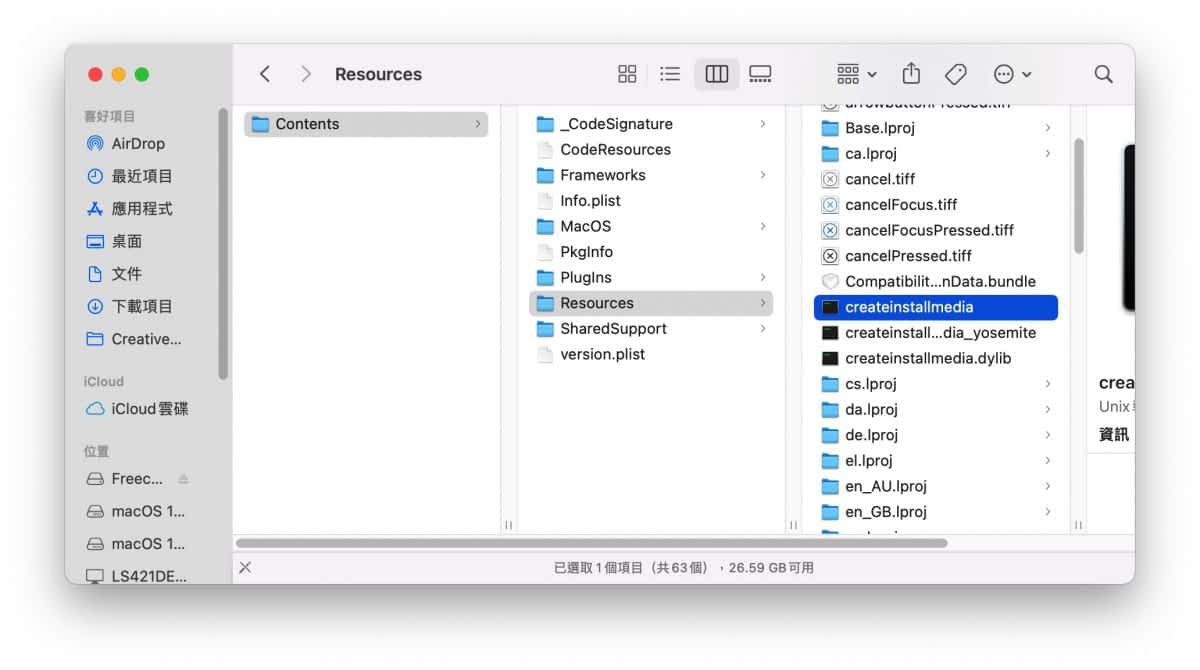The image size is (1200, 670).
Task: Switch to gallery view
Action: [x=760, y=74]
